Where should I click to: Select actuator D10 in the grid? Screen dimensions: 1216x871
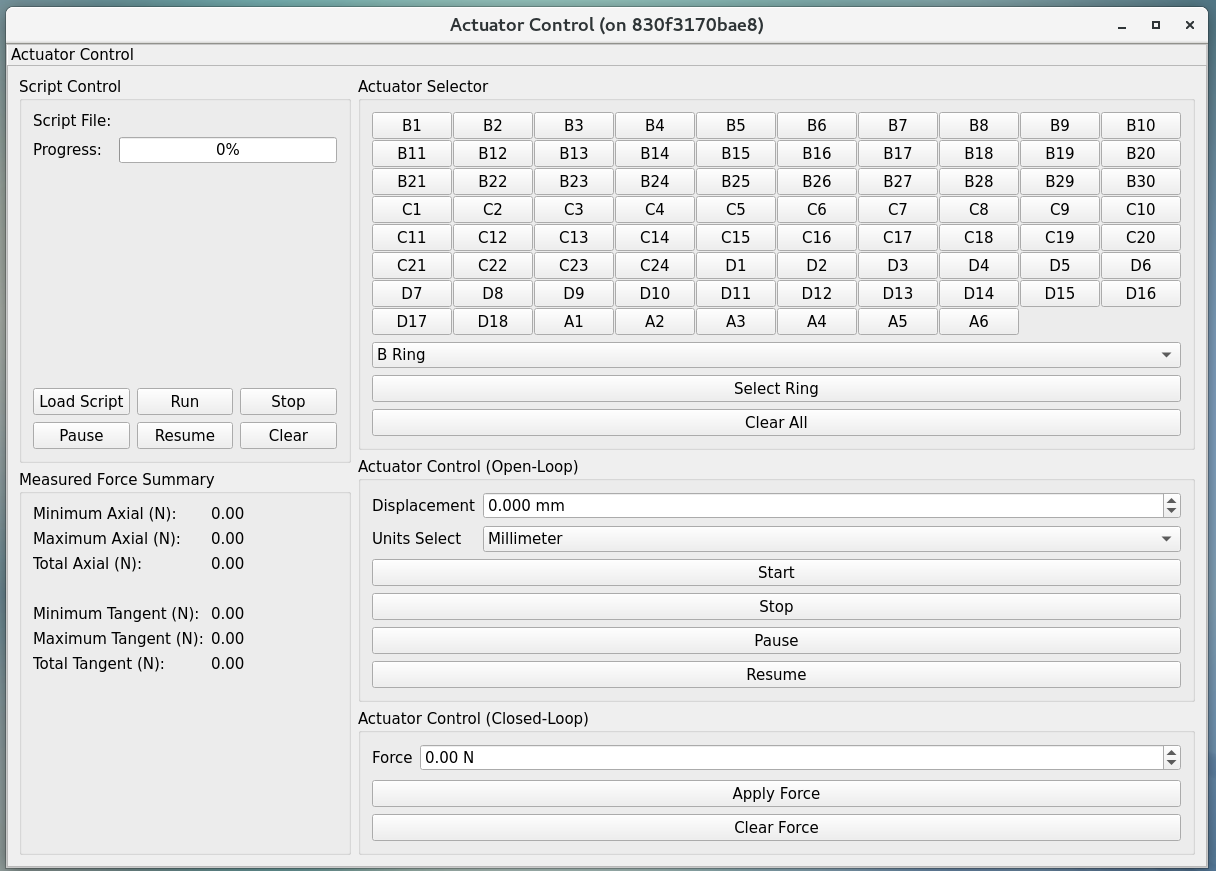coord(654,293)
